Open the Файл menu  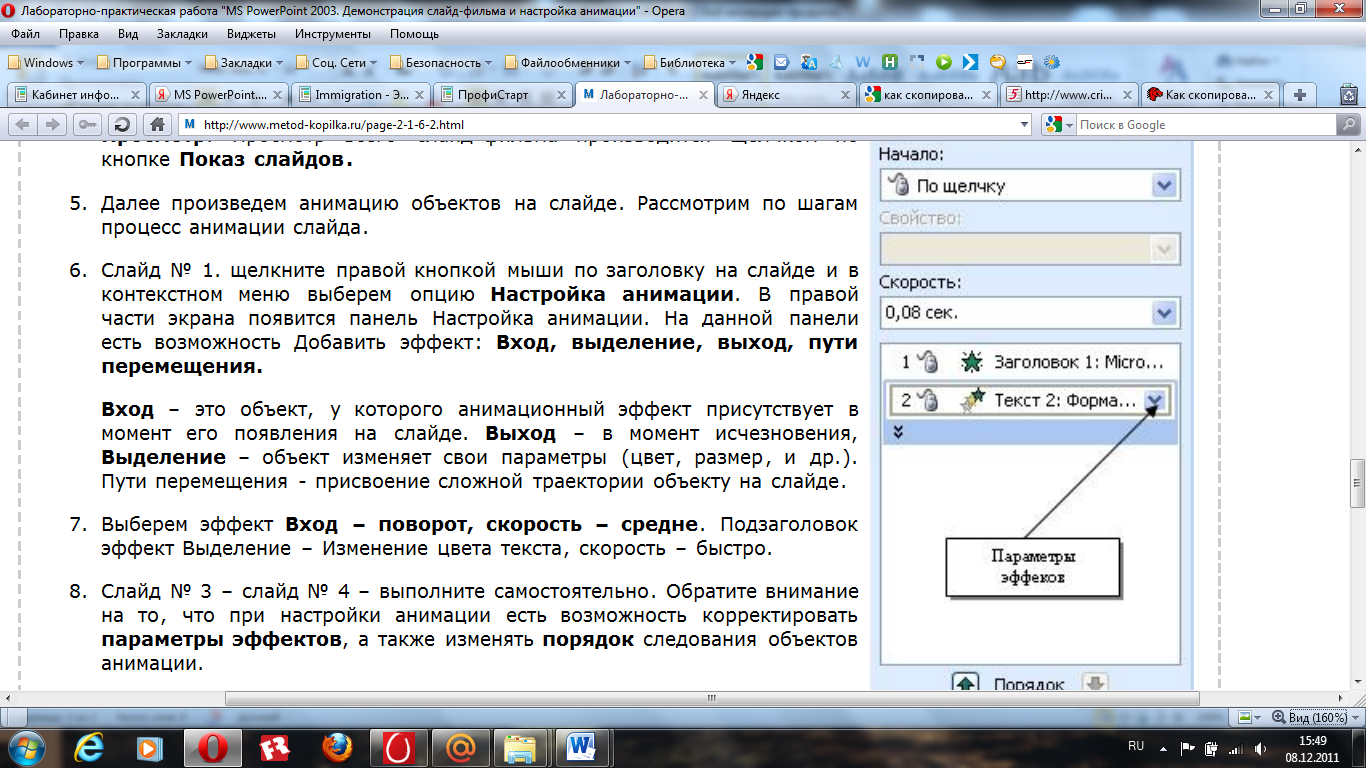(26, 33)
